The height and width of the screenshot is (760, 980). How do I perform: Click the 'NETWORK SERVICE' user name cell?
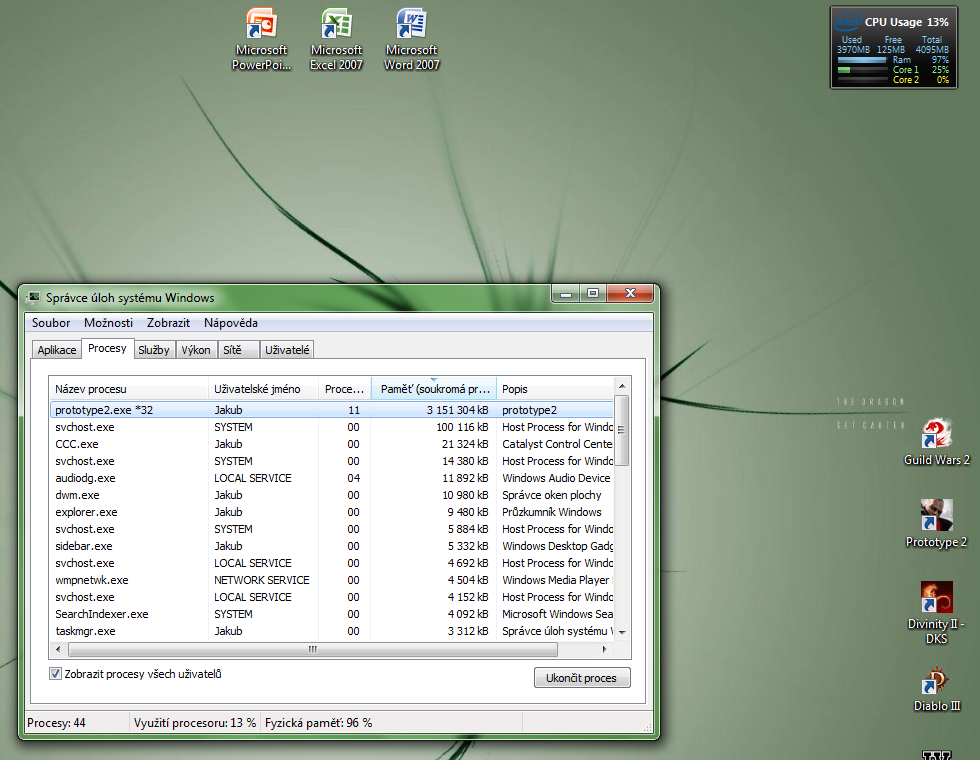pos(262,580)
